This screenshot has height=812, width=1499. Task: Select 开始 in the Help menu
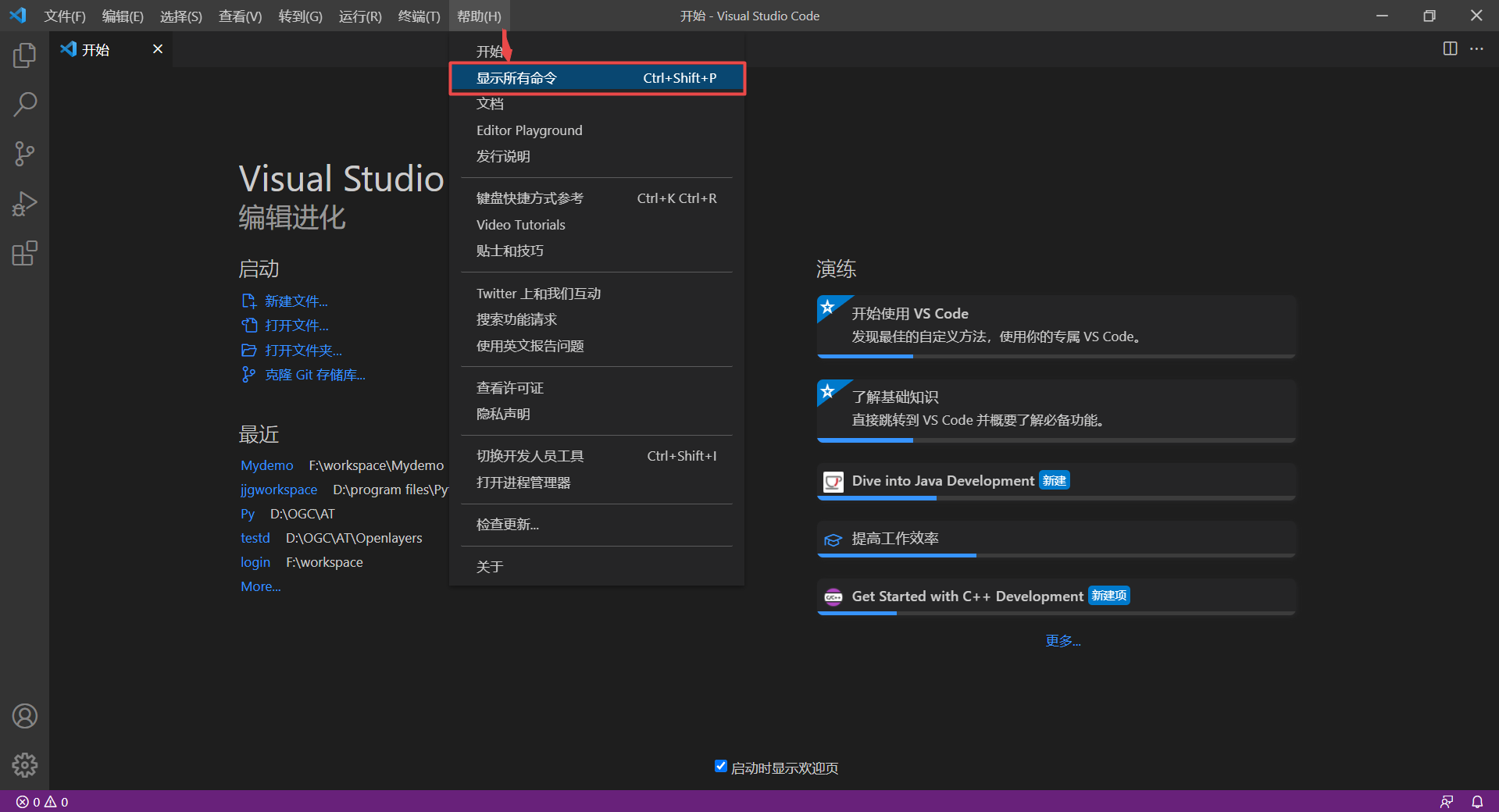(x=597, y=52)
